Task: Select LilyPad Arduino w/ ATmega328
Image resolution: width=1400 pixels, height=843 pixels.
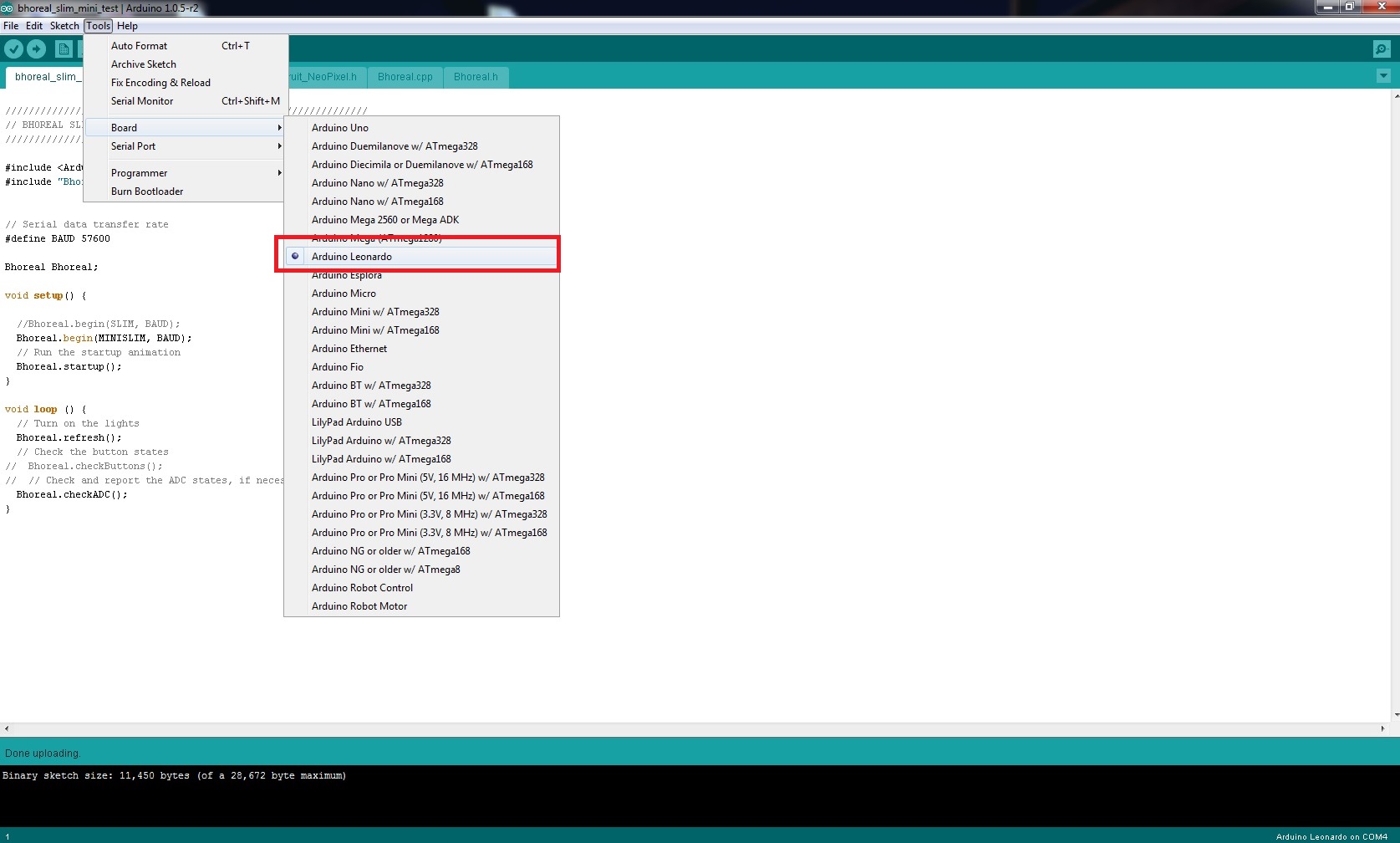Action: pos(422,441)
